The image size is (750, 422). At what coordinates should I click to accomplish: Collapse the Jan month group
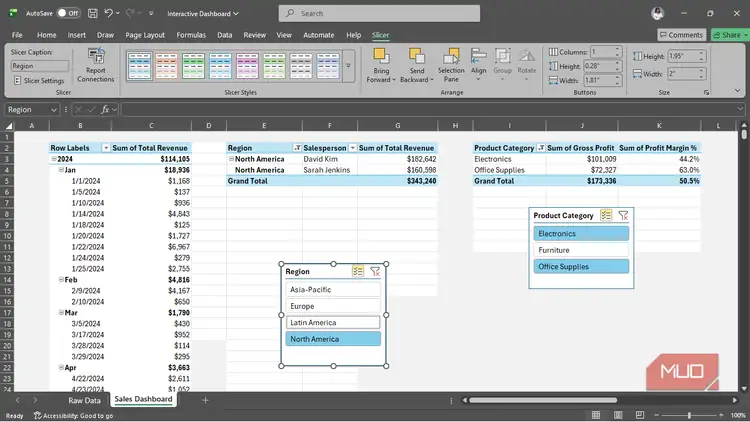[61, 170]
